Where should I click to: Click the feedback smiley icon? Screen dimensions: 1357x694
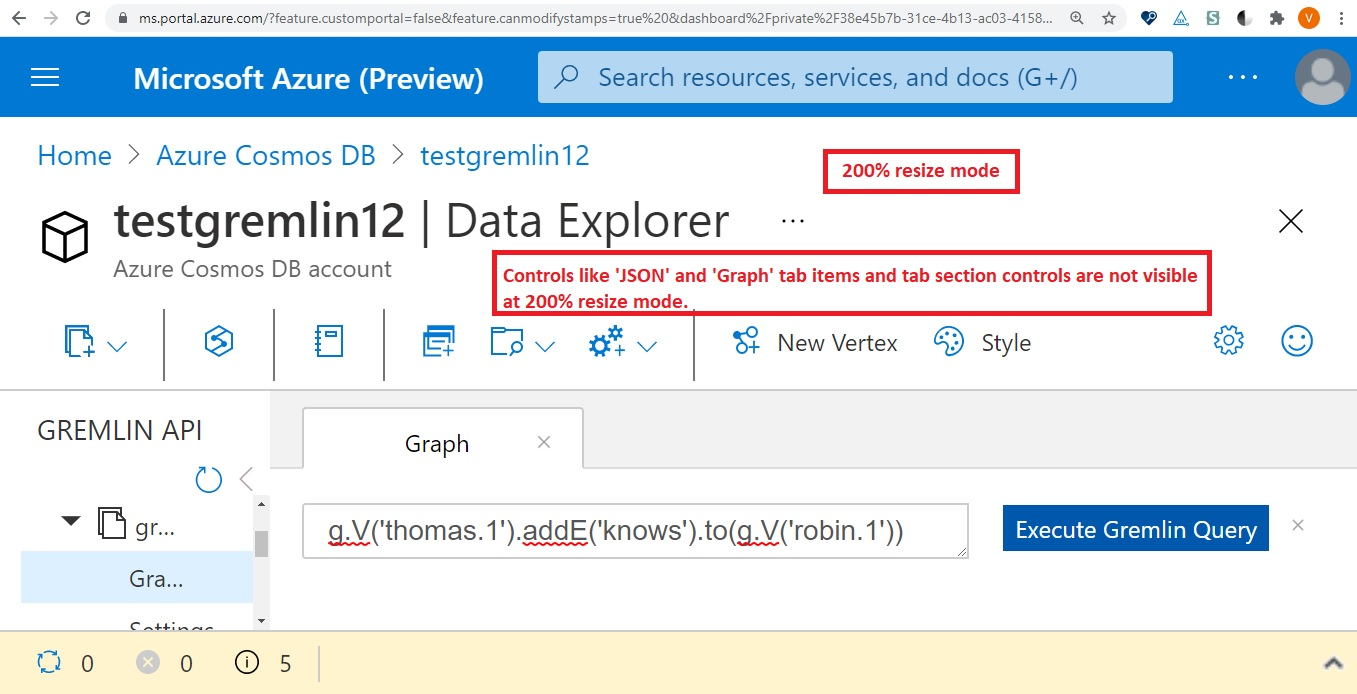(x=1296, y=341)
